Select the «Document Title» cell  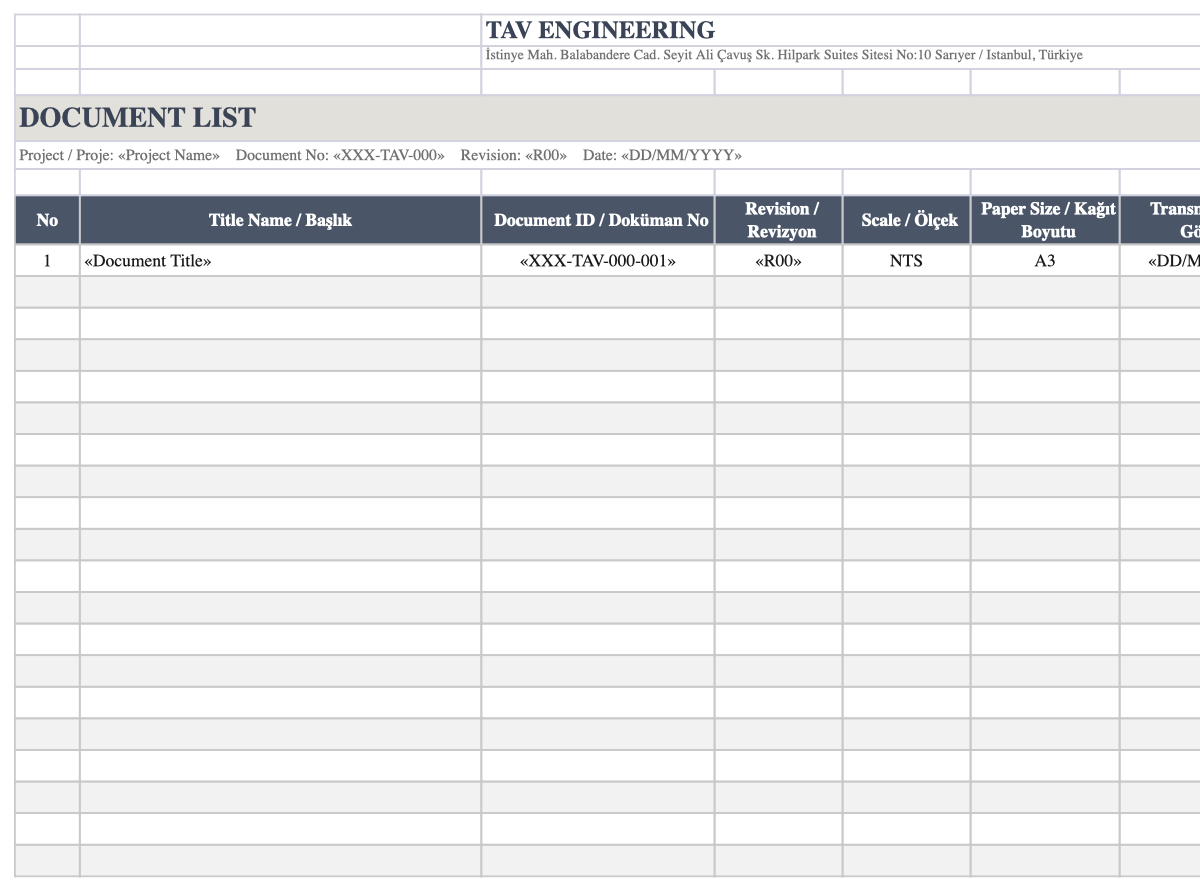click(x=280, y=261)
